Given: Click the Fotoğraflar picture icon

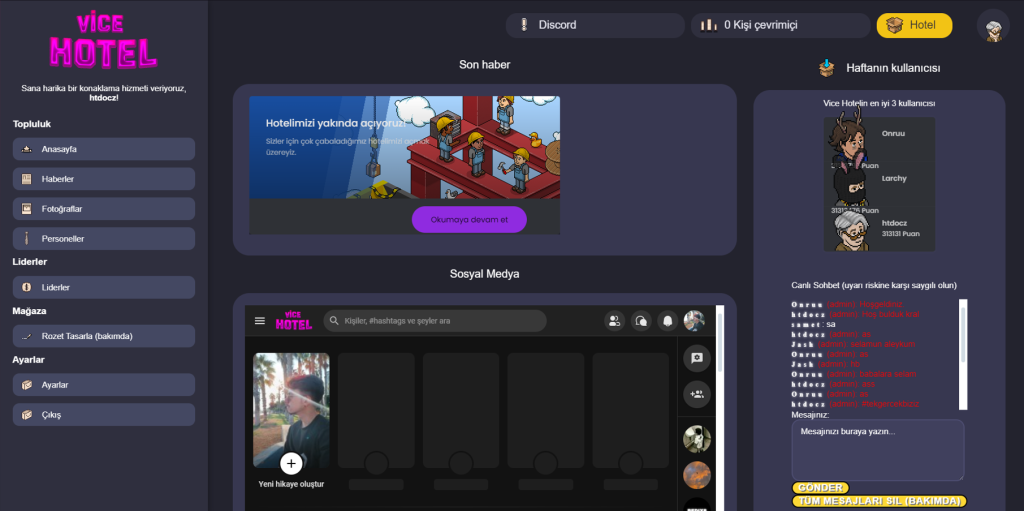Looking at the screenshot, I should point(27,209).
